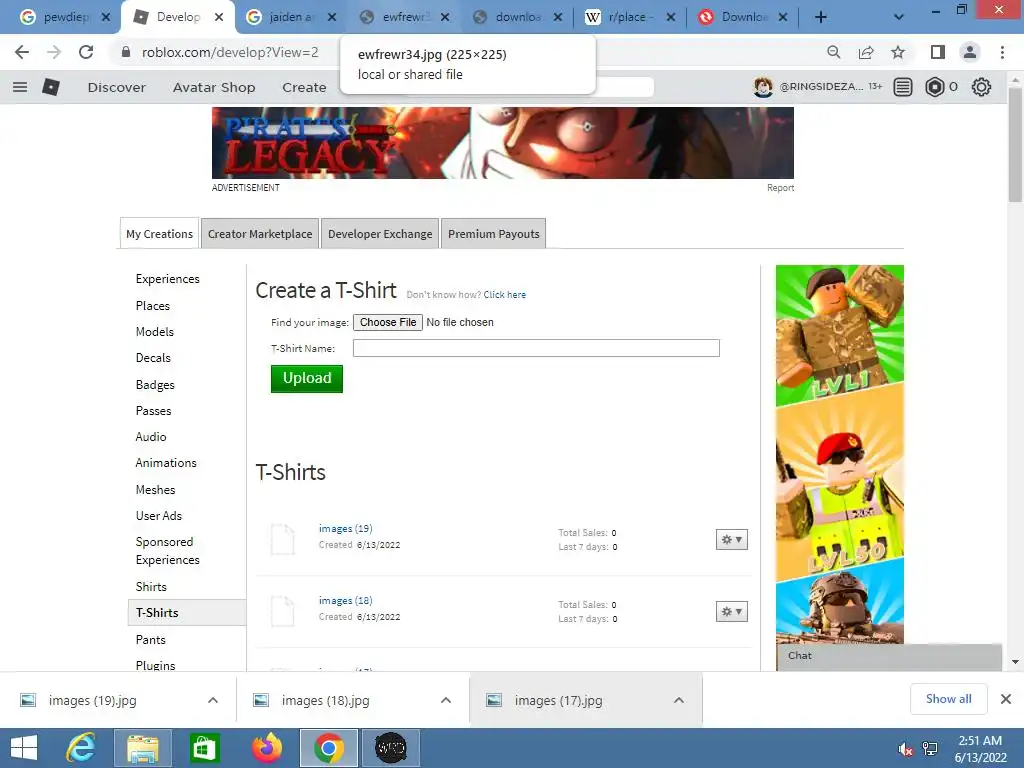Screen dimensions: 1024x768
Task: Expand options for images (19).jpg download
Action: point(213,700)
